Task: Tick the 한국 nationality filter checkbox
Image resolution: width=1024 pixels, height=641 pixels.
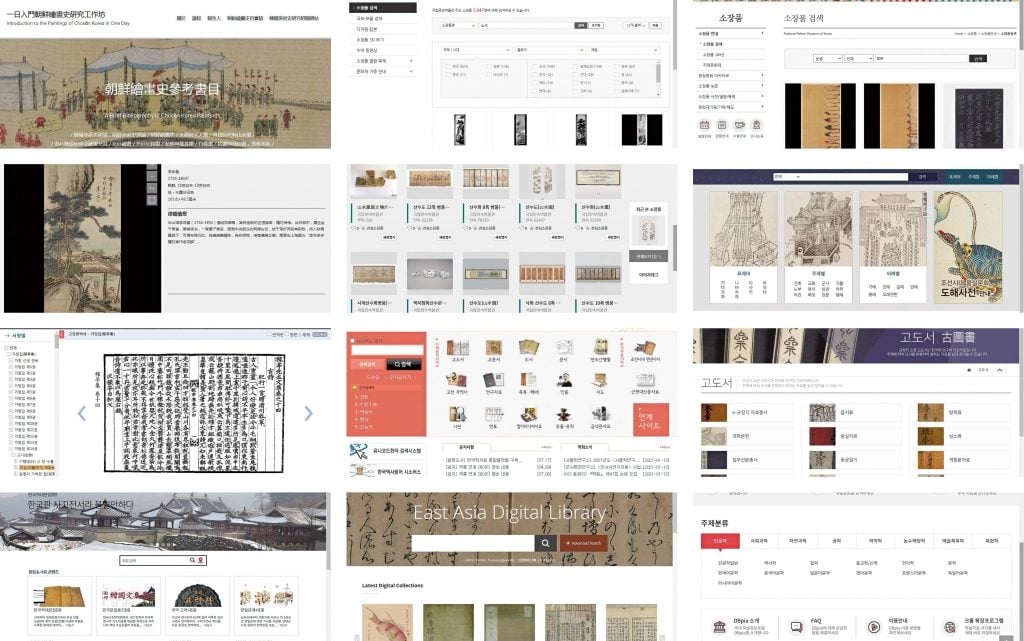Action: pos(449,67)
